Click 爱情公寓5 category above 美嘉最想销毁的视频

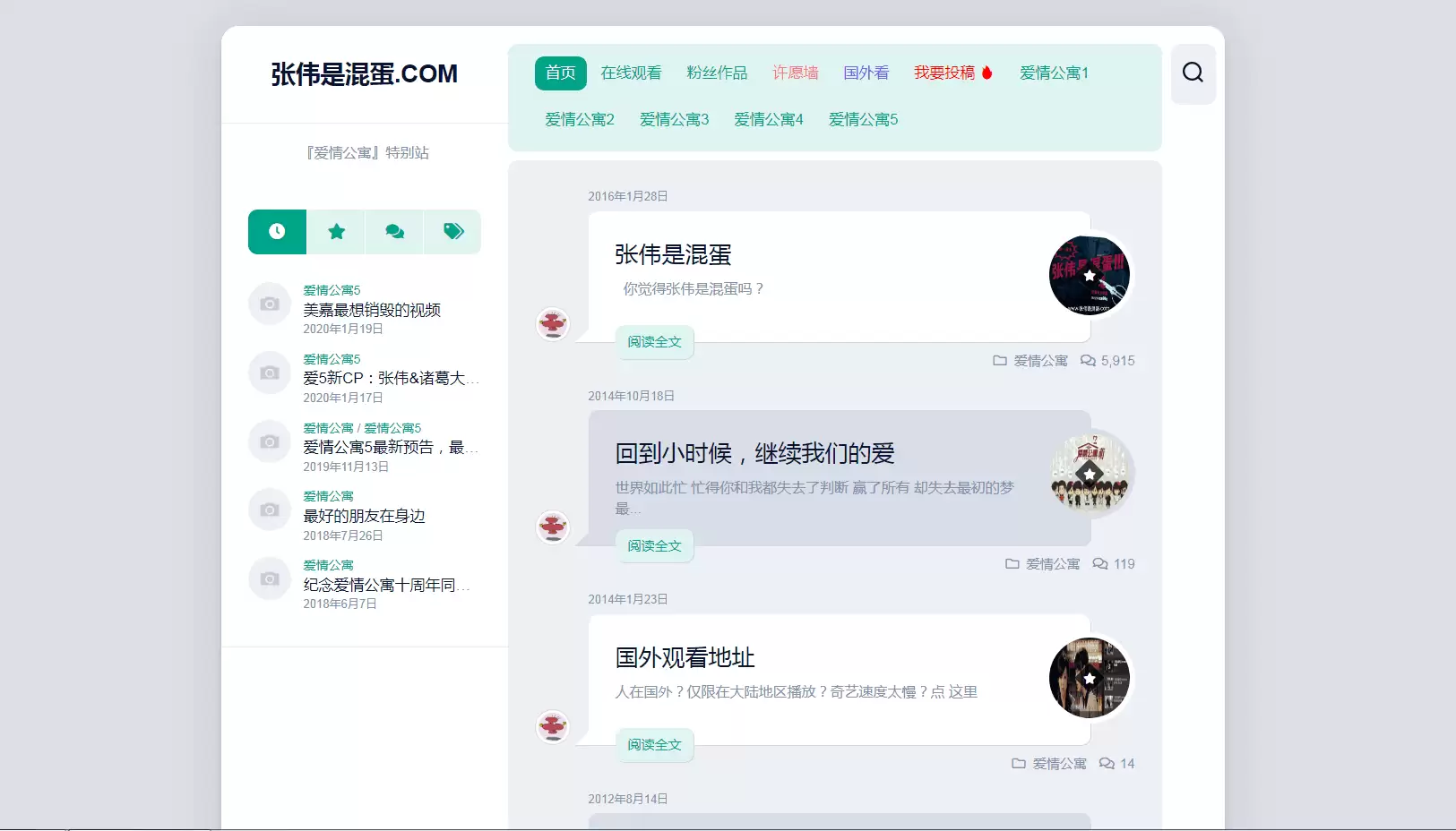tap(332, 291)
